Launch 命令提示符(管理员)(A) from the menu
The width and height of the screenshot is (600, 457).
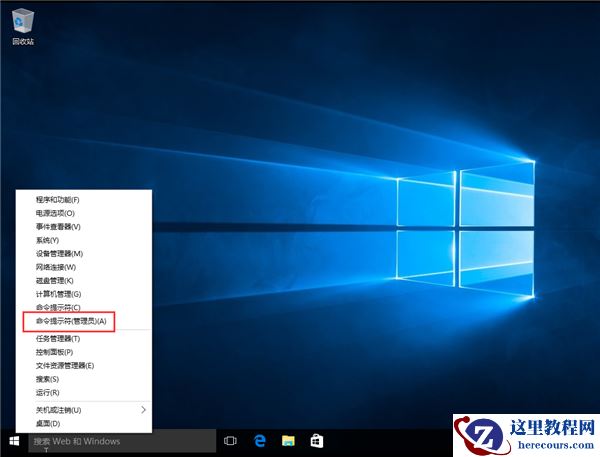(84, 321)
